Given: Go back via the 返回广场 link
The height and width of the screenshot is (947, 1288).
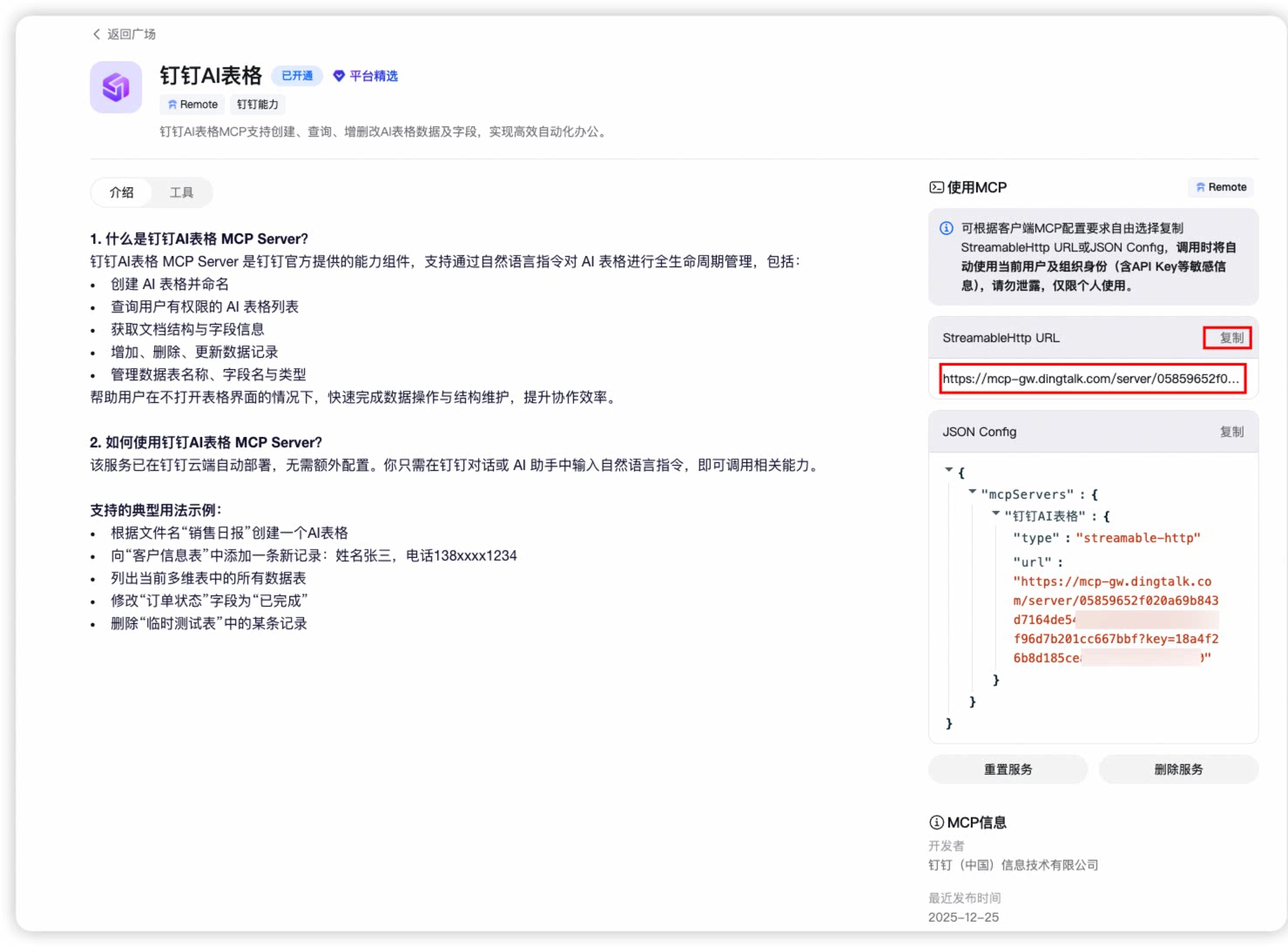Looking at the screenshot, I should tap(124, 34).
